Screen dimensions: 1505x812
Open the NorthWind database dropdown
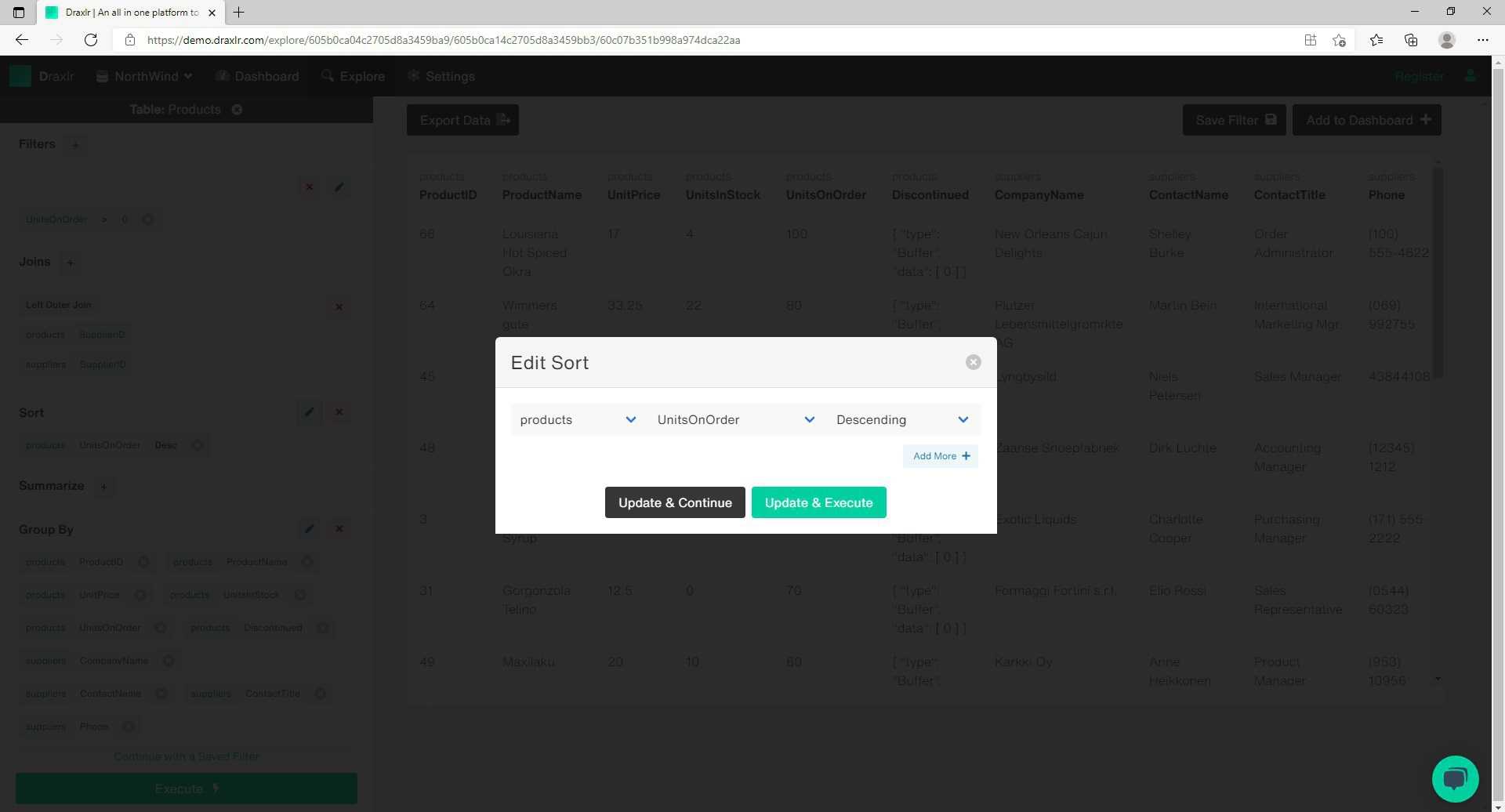144,76
